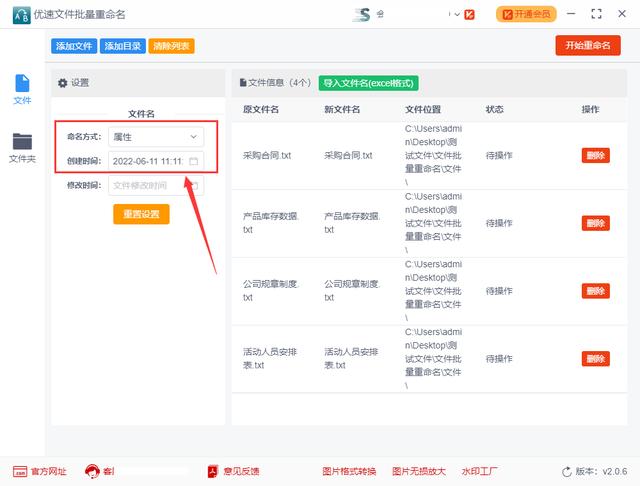Click 开始重命名 button
This screenshot has height=486, width=640.
[588, 45]
